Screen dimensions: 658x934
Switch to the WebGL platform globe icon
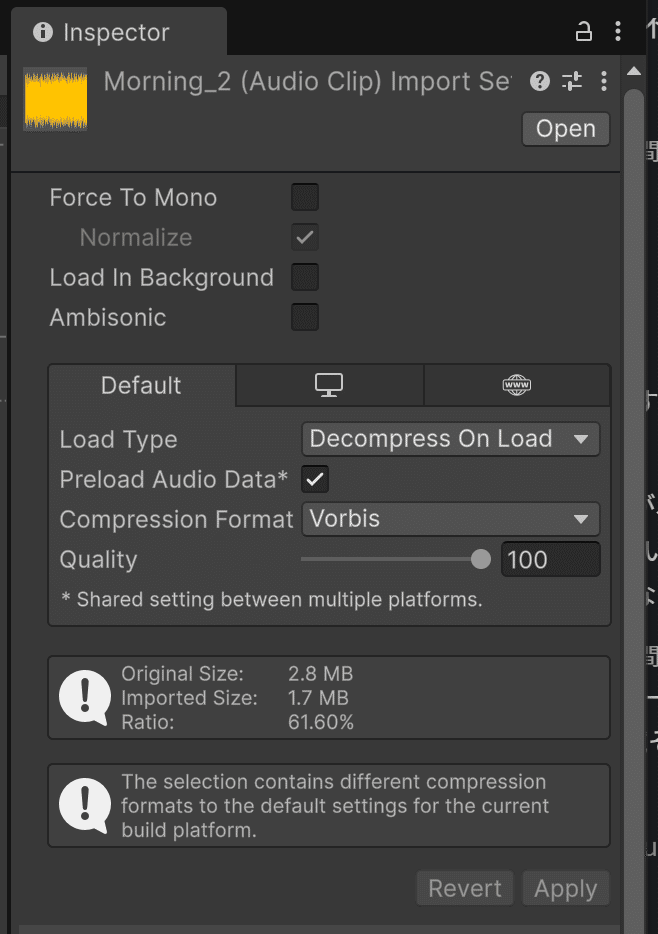click(517, 385)
